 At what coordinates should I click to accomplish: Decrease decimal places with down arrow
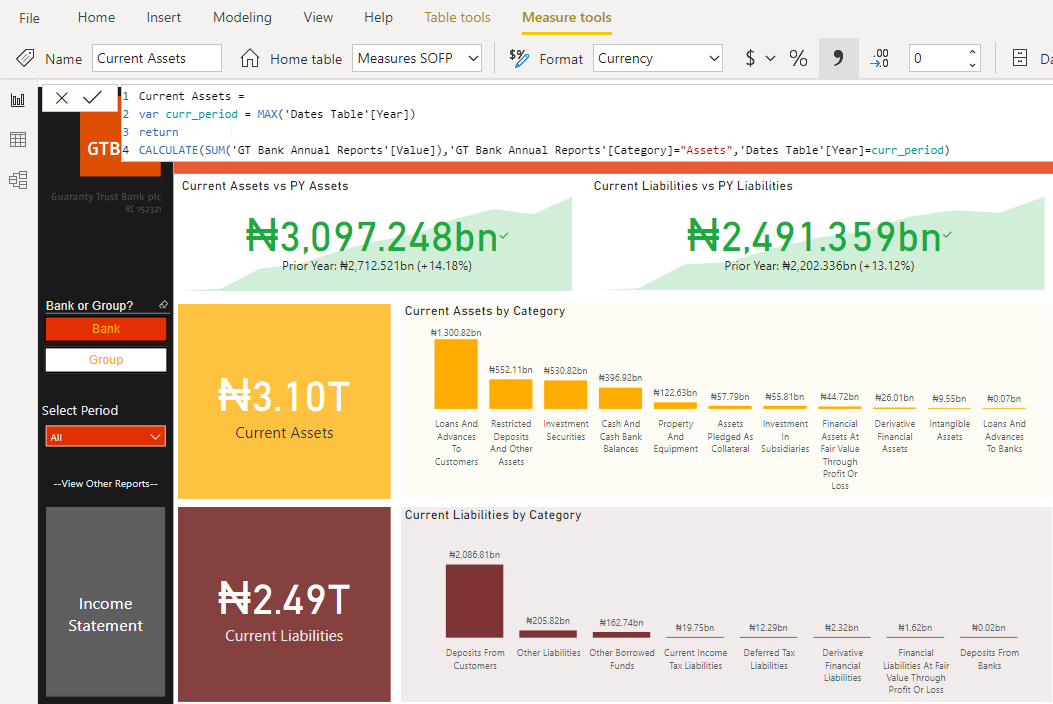click(x=972, y=65)
